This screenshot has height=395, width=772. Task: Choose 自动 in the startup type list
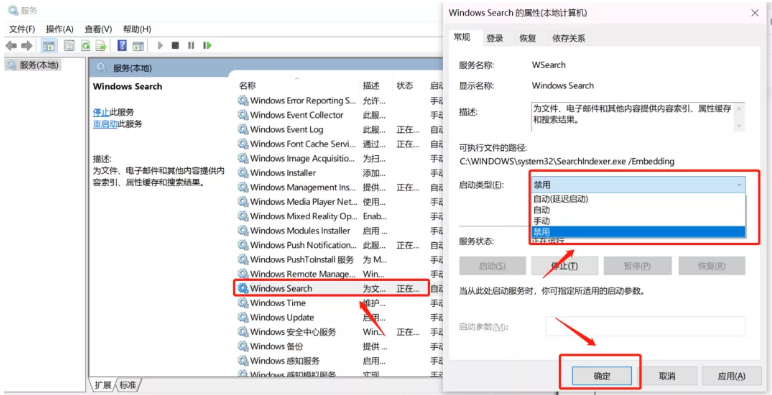pyautogui.click(x=639, y=210)
